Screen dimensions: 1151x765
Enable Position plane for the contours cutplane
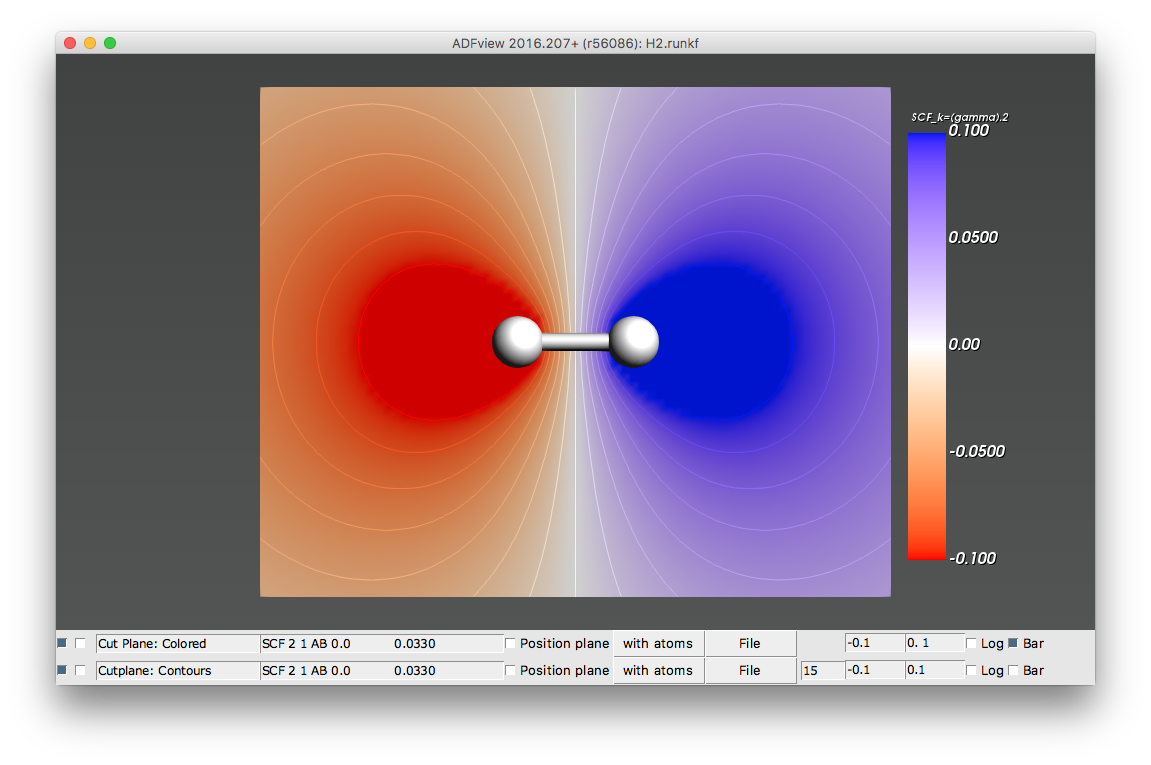click(509, 670)
